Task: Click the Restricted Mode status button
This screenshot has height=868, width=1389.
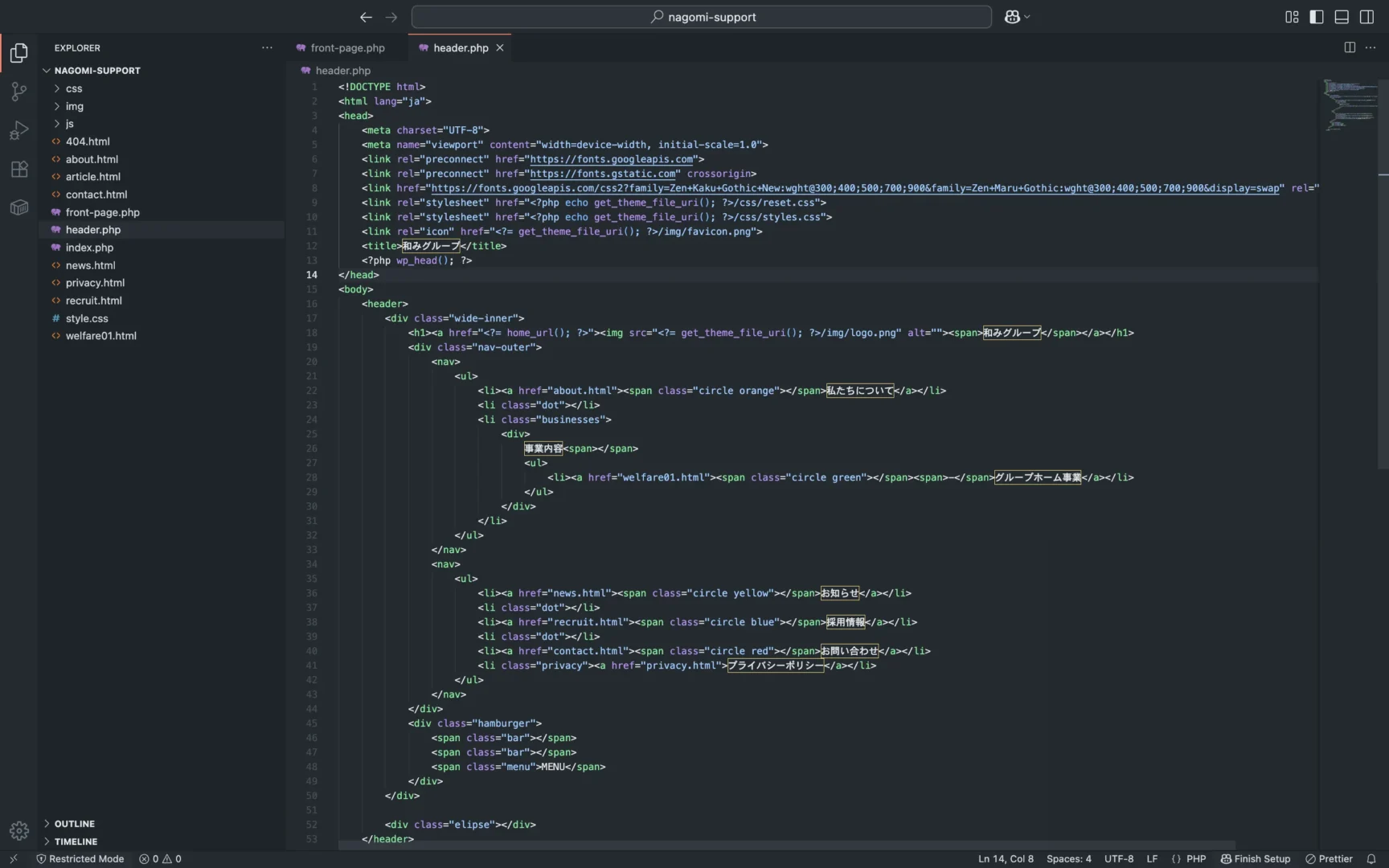Action: [x=80, y=858]
